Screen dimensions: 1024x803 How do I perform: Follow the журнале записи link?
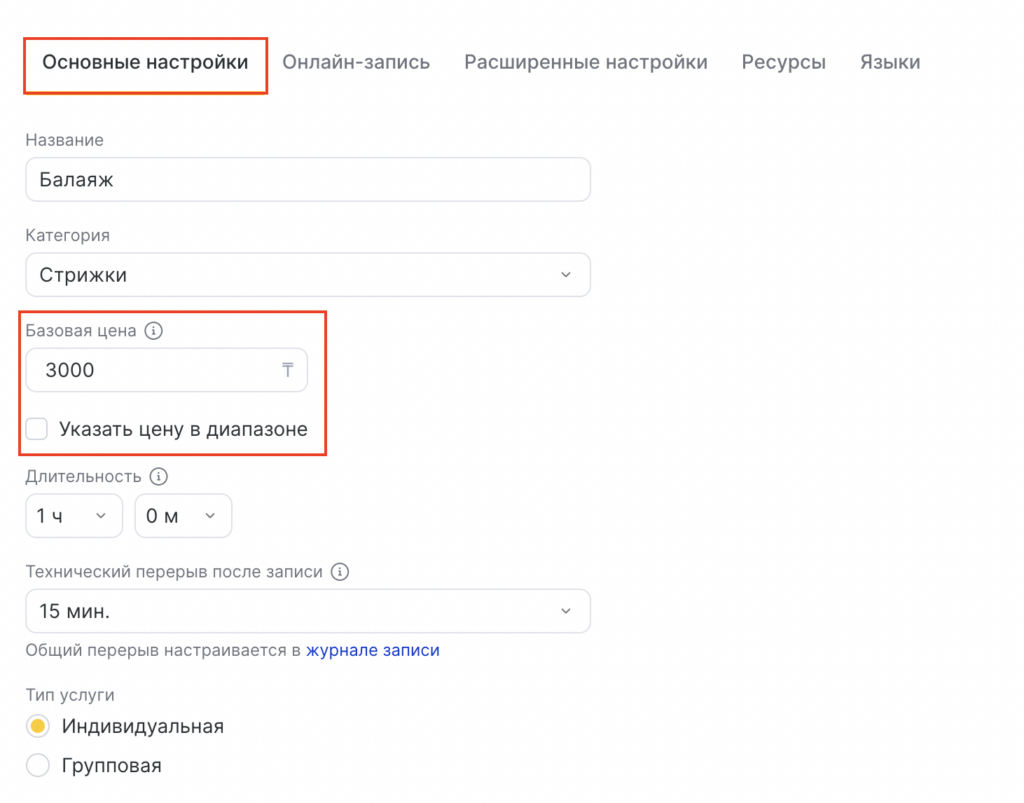pyautogui.click(x=373, y=650)
